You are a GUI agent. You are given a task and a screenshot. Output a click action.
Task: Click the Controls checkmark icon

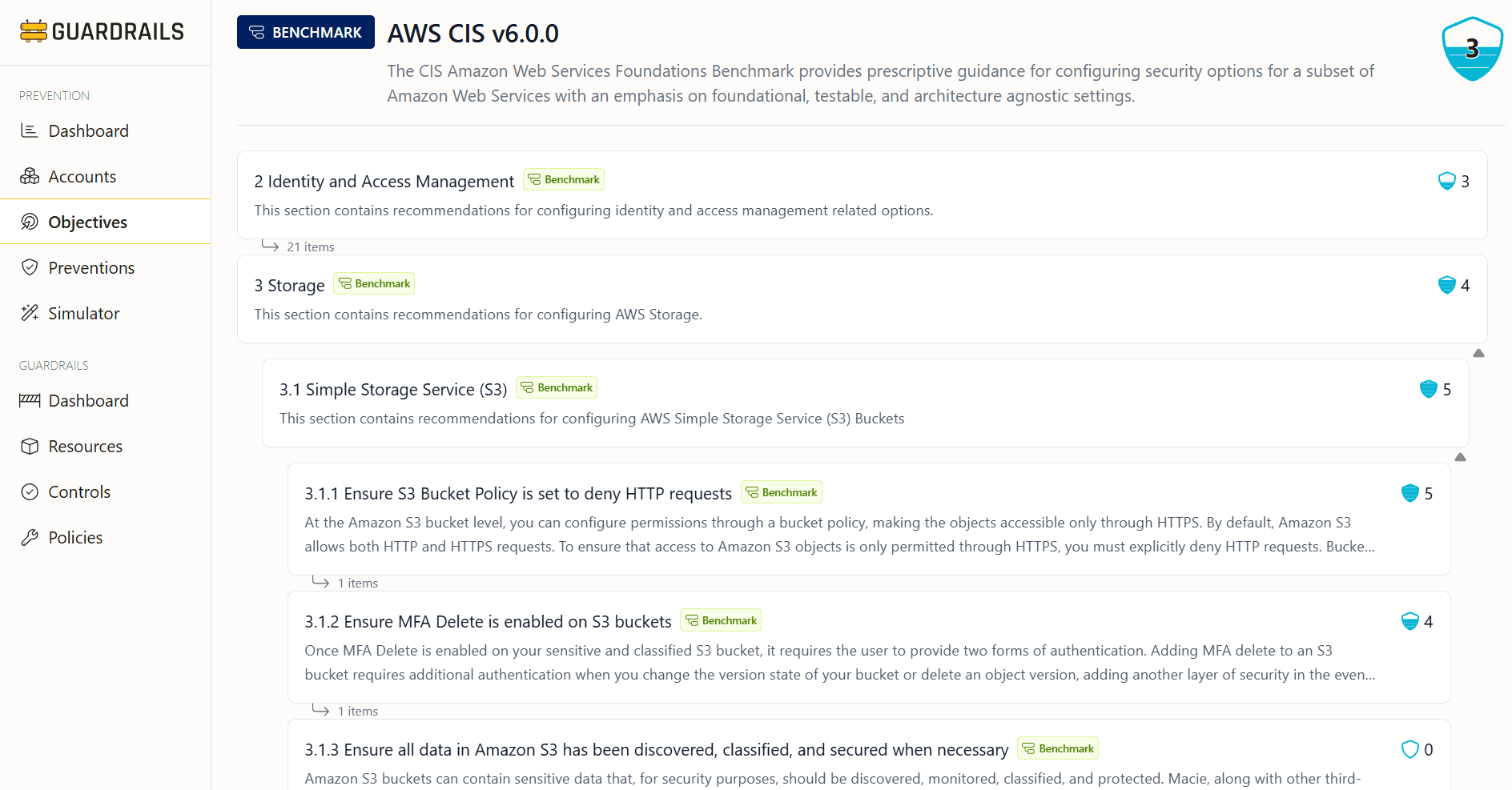[30, 491]
